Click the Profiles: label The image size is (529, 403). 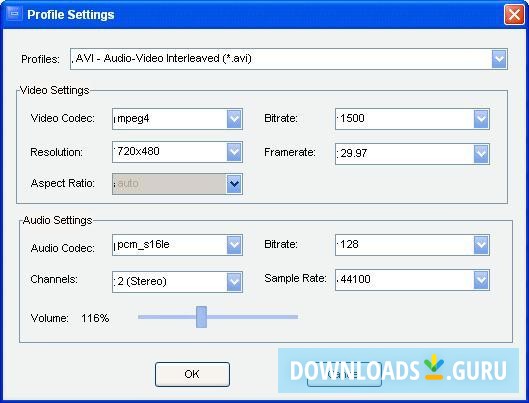[x=40, y=59]
